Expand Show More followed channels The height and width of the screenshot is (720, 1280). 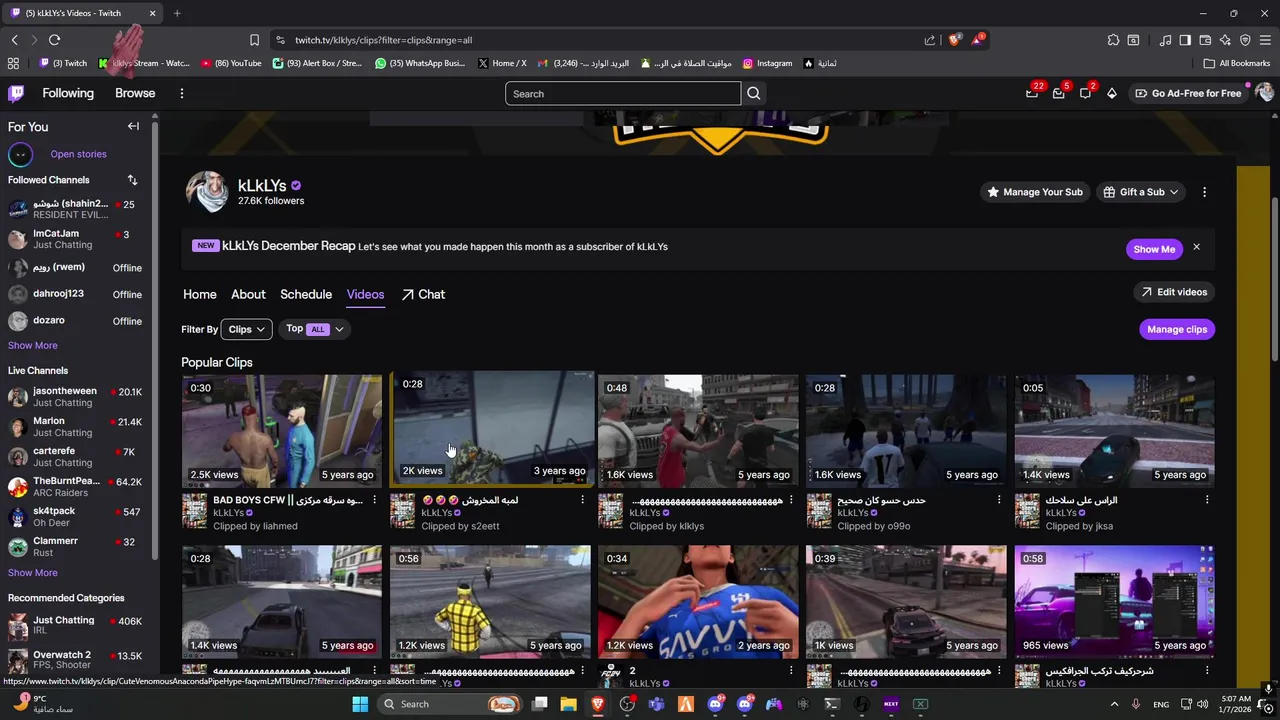click(33, 345)
